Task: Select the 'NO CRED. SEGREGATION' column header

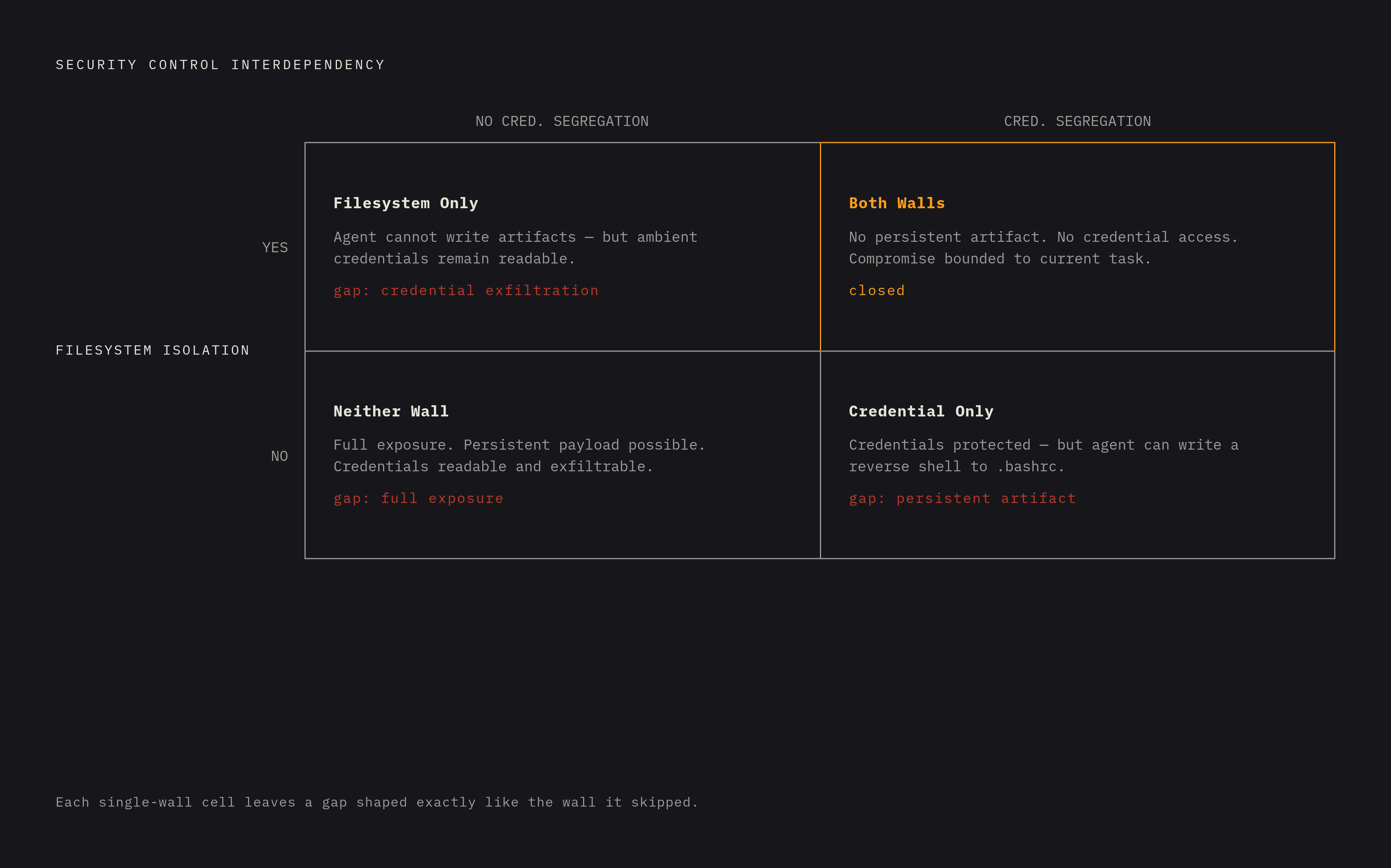Action: [562, 121]
